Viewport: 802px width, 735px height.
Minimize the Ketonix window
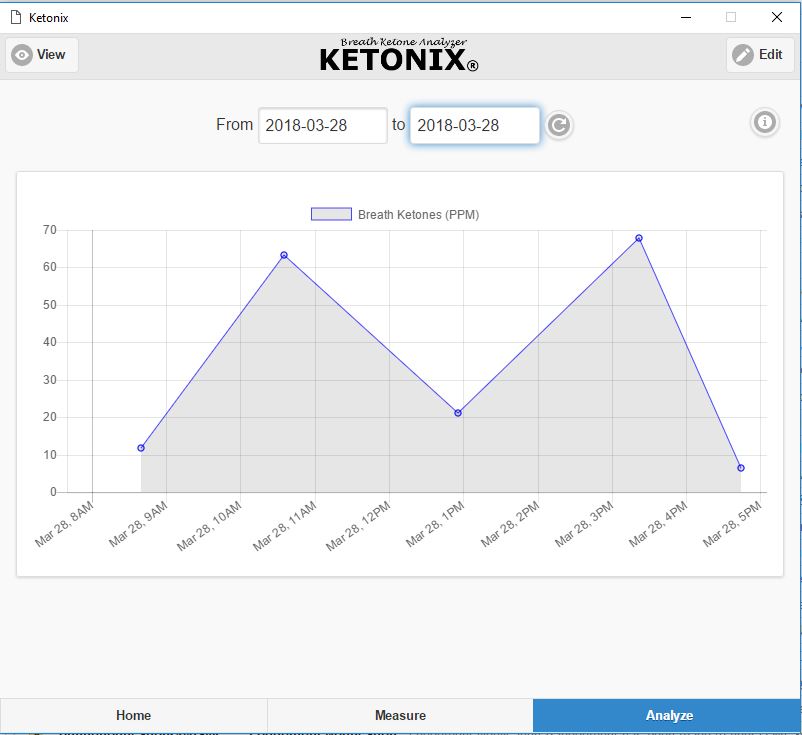click(x=686, y=17)
